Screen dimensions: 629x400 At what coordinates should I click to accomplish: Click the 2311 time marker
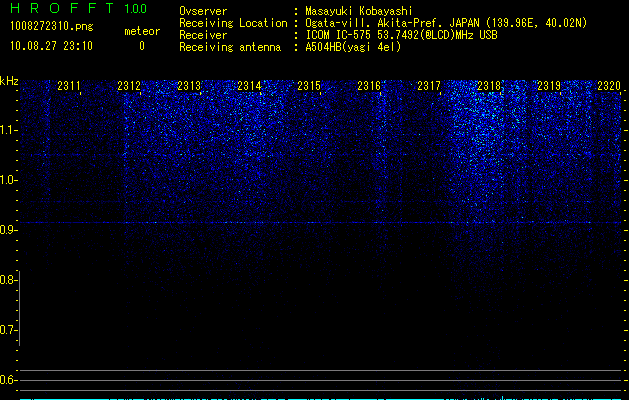pyautogui.click(x=69, y=85)
